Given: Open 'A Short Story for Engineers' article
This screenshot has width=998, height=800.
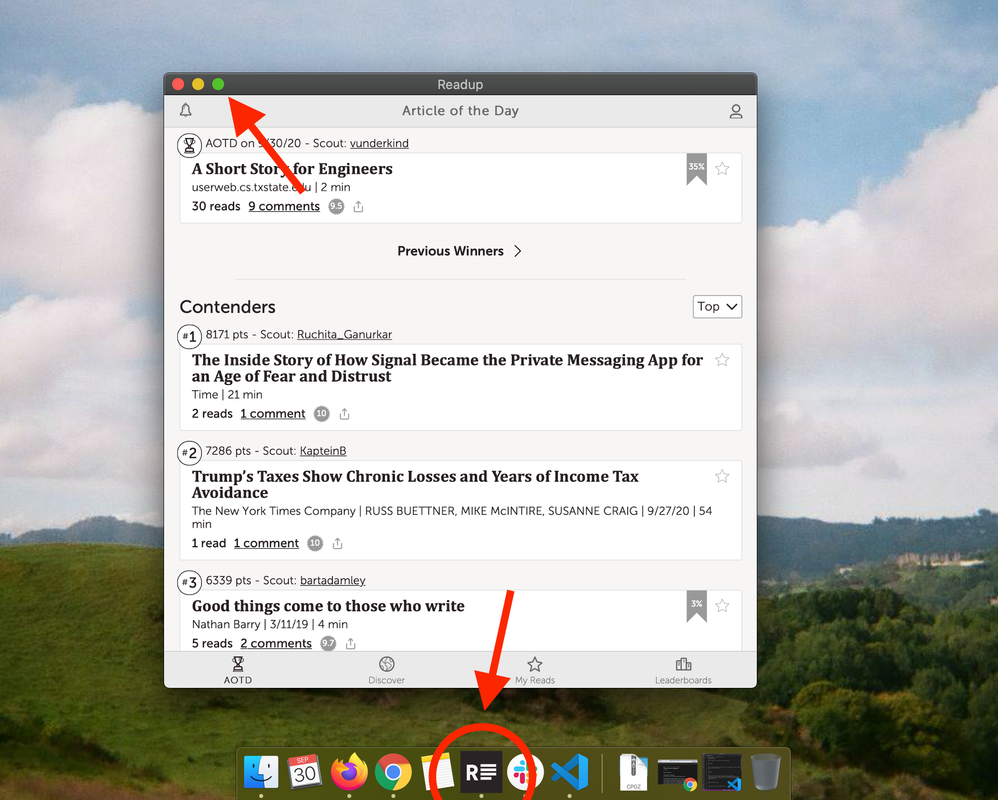Looking at the screenshot, I should [292, 169].
